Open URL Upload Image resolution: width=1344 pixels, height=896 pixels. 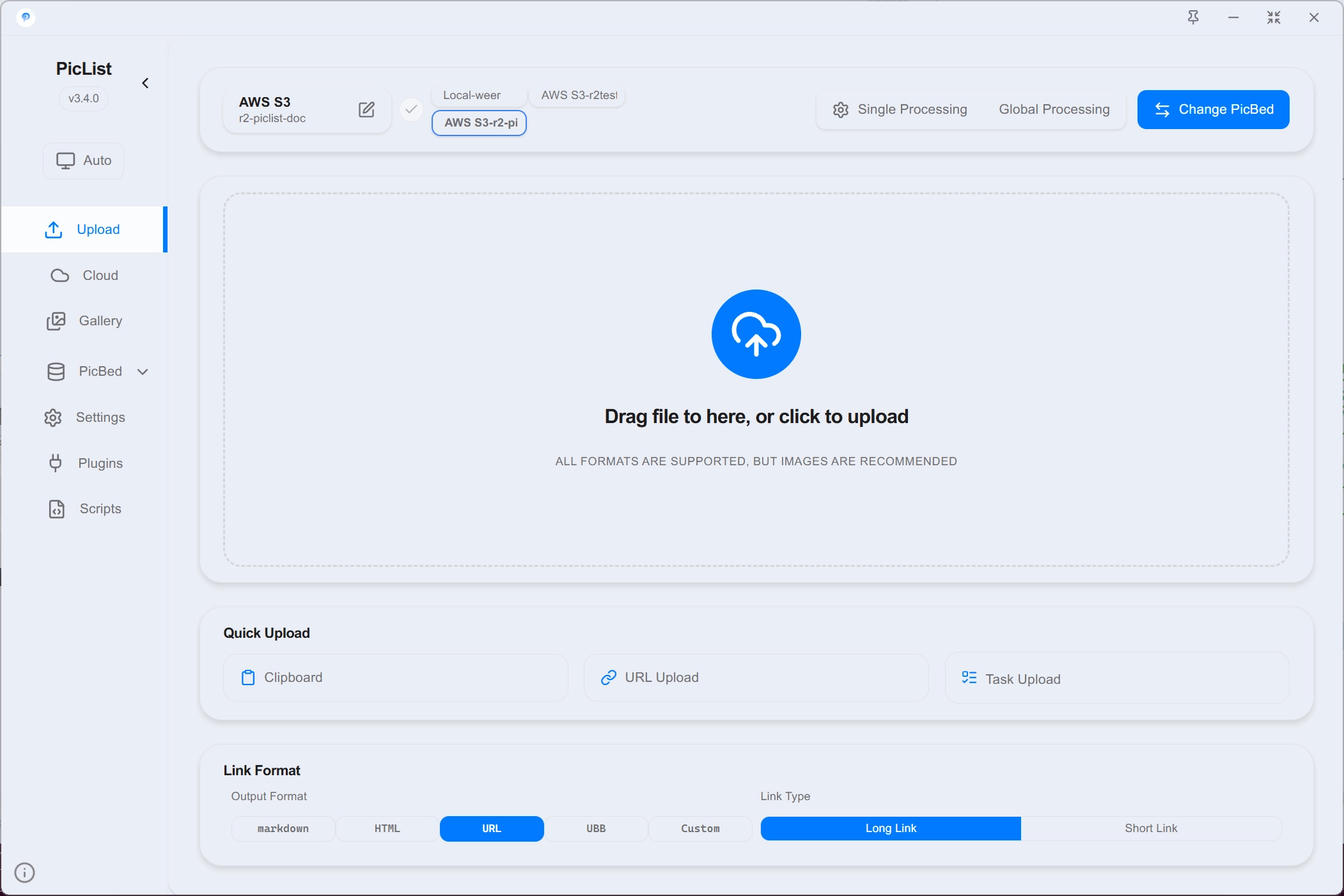756,677
